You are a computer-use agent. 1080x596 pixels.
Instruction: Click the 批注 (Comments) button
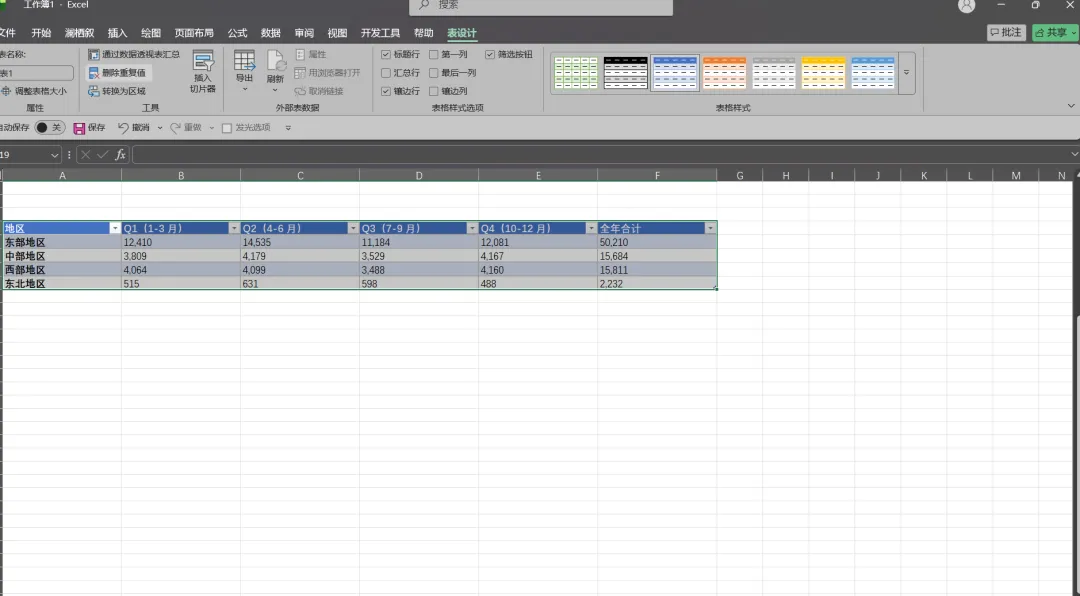1006,32
